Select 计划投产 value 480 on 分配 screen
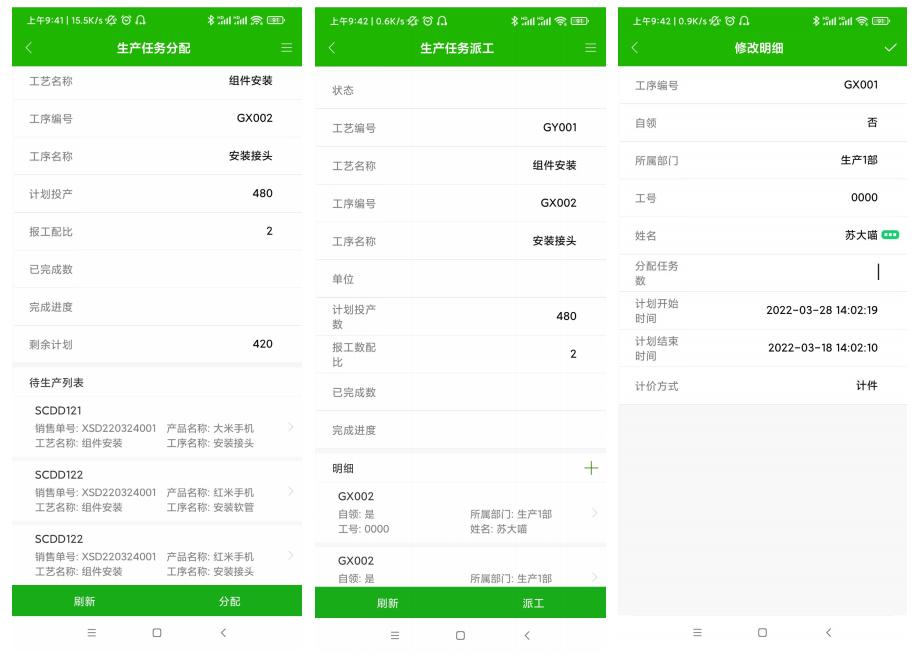 (x=263, y=193)
